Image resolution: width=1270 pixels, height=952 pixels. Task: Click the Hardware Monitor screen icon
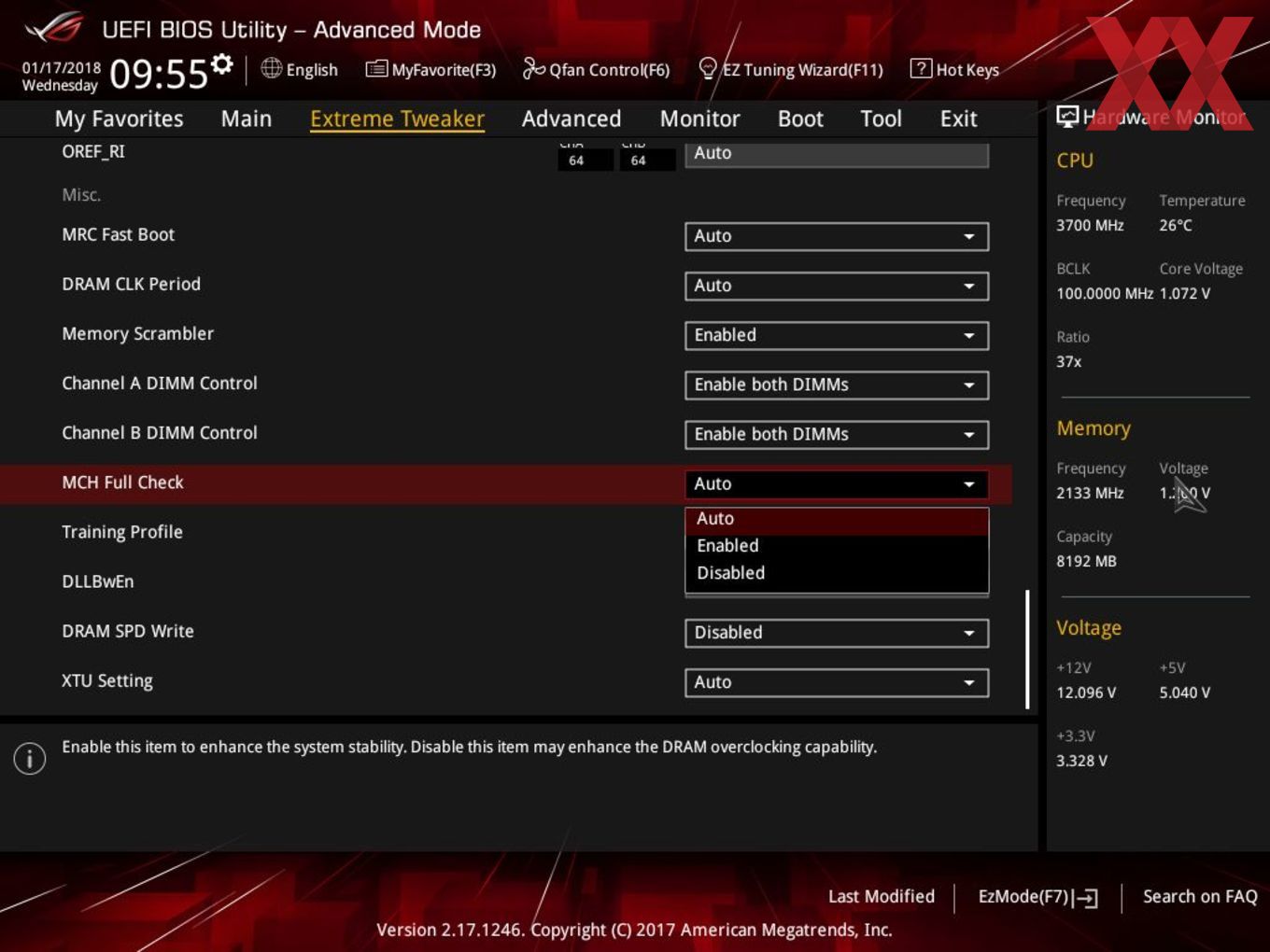pyautogui.click(x=1067, y=116)
